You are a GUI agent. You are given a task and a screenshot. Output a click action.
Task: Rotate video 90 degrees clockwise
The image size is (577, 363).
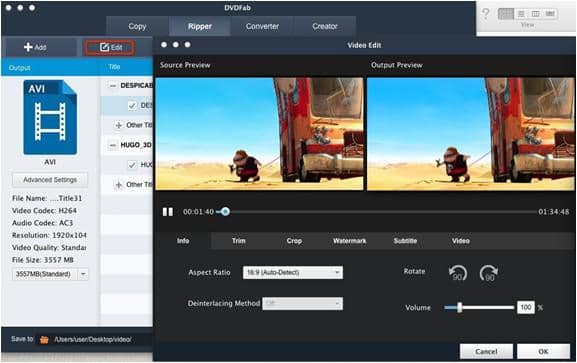[489, 273]
